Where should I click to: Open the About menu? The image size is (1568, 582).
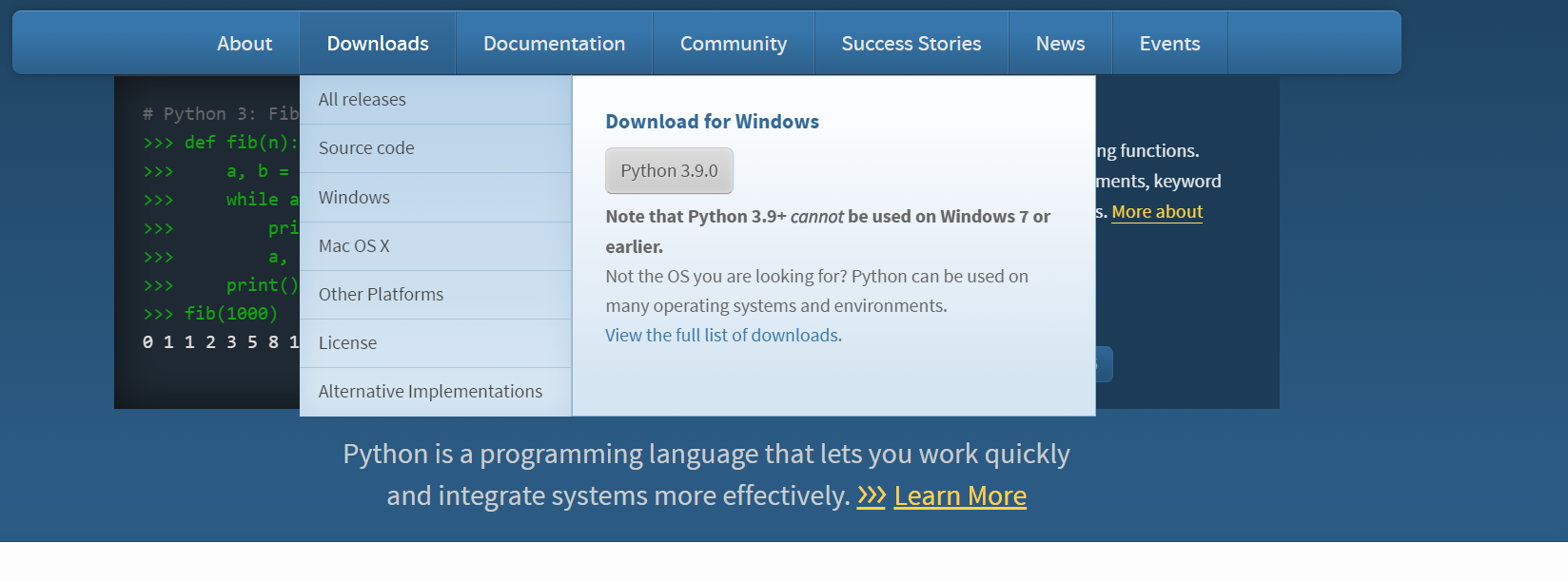(245, 44)
